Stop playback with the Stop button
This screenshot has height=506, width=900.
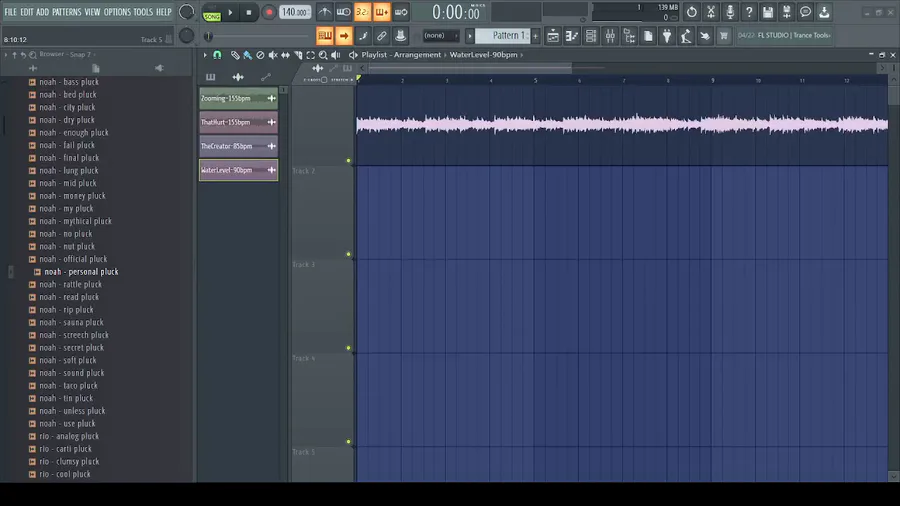(249, 12)
